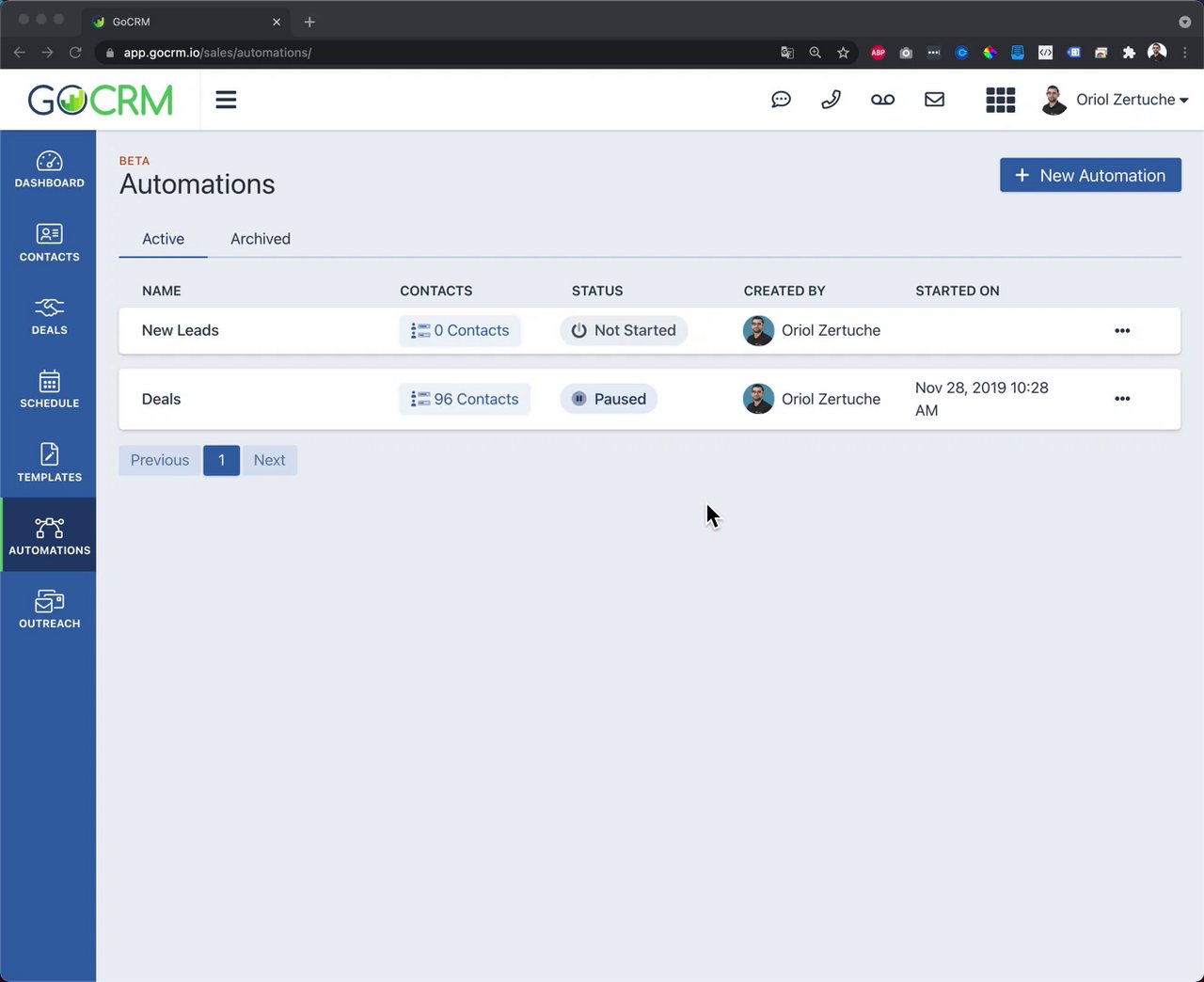The image size is (1204, 982).
Task: Click Oriol Zertuche in New Leads row
Action: [812, 331]
